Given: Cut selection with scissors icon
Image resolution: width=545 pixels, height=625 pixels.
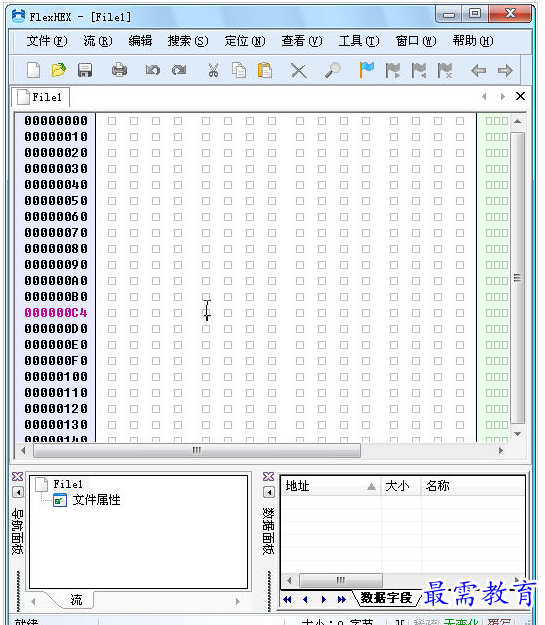Looking at the screenshot, I should (213, 71).
